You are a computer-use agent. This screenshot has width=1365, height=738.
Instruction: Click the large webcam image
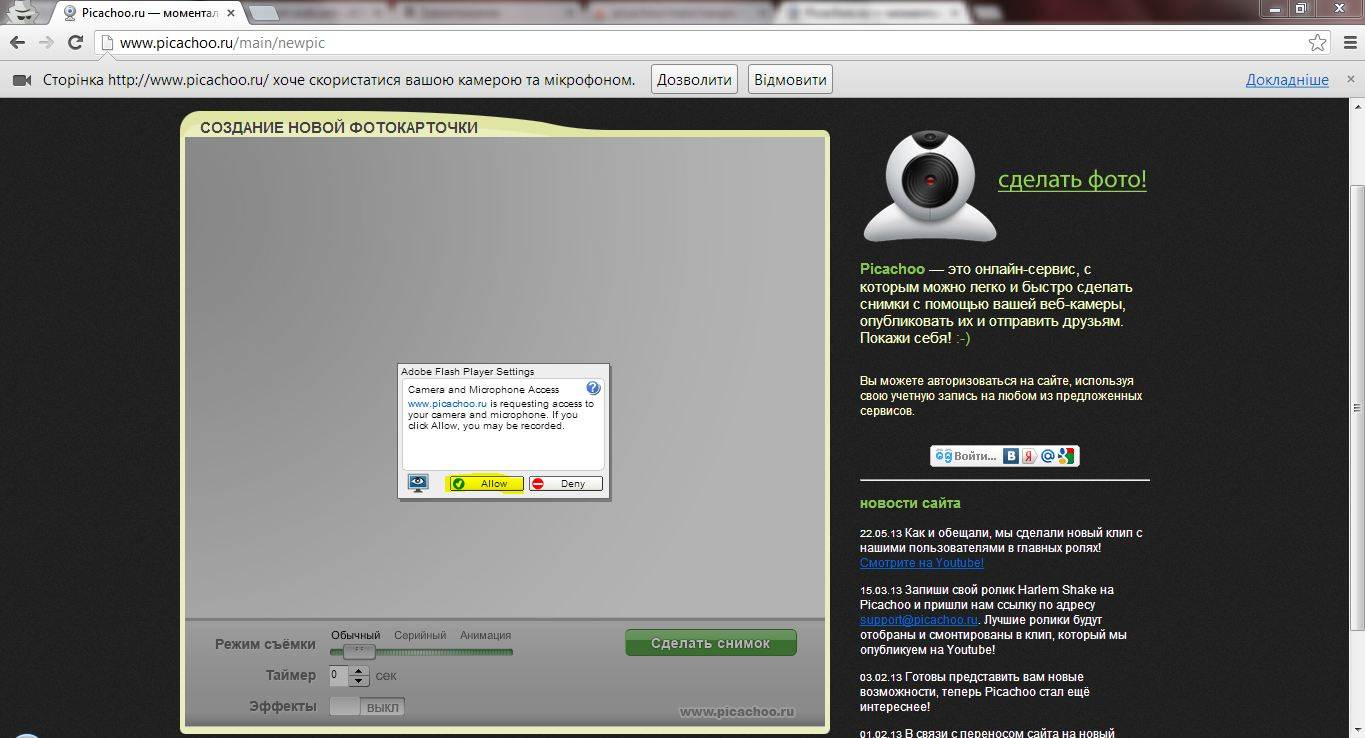click(x=929, y=187)
